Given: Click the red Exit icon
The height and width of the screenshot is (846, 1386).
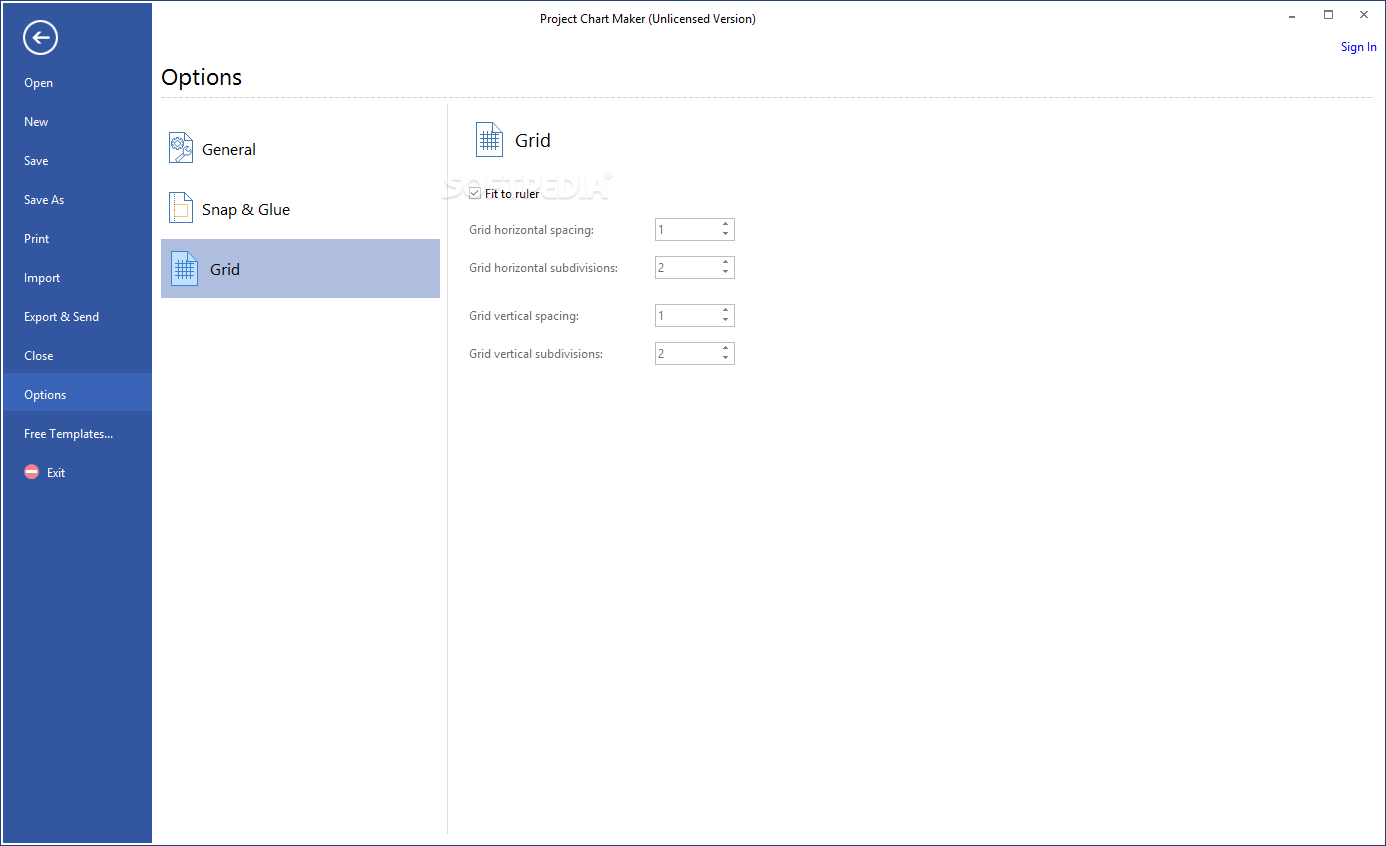Looking at the screenshot, I should pos(32,472).
